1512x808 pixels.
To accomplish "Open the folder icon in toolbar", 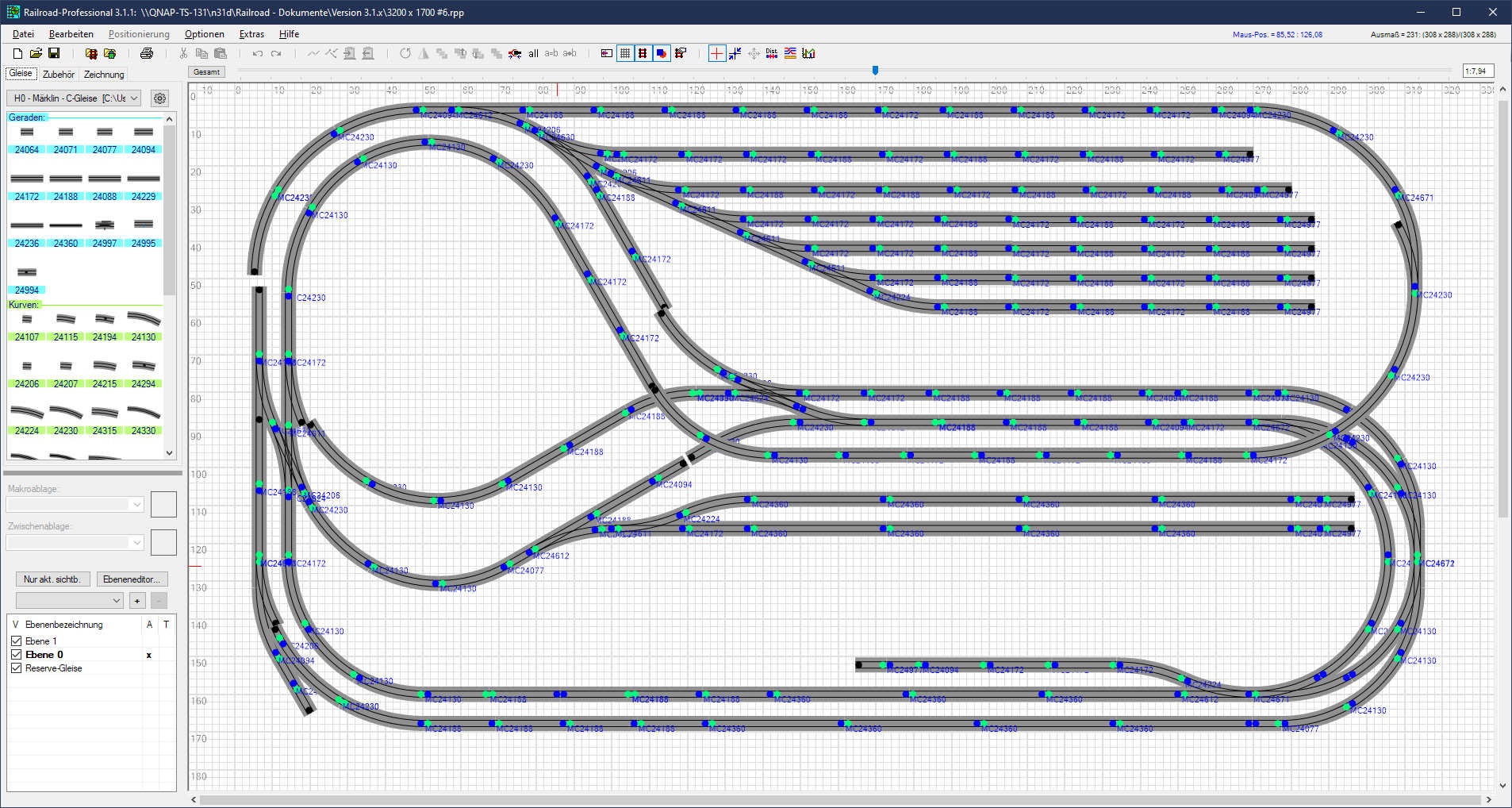I will click(36, 53).
